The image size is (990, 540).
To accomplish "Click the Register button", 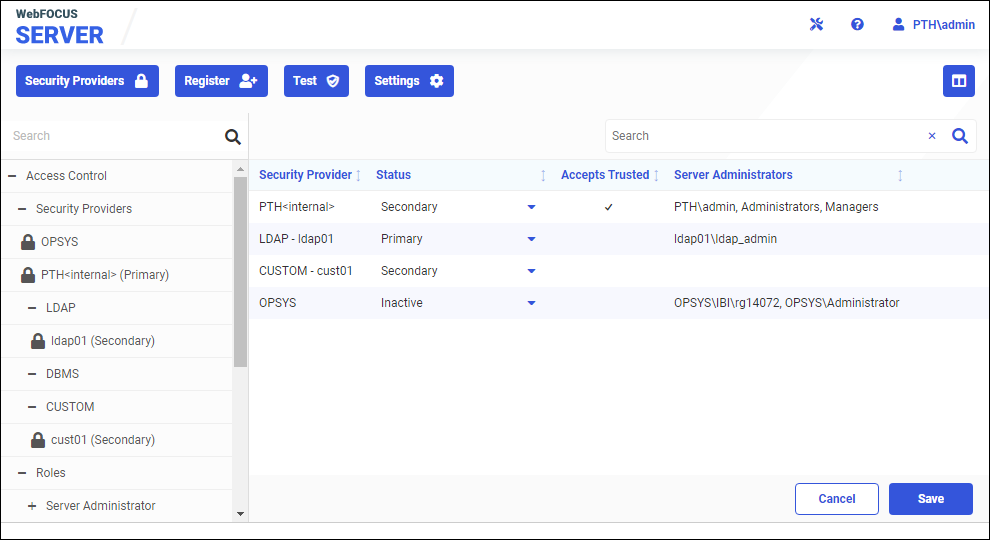I will tap(221, 81).
